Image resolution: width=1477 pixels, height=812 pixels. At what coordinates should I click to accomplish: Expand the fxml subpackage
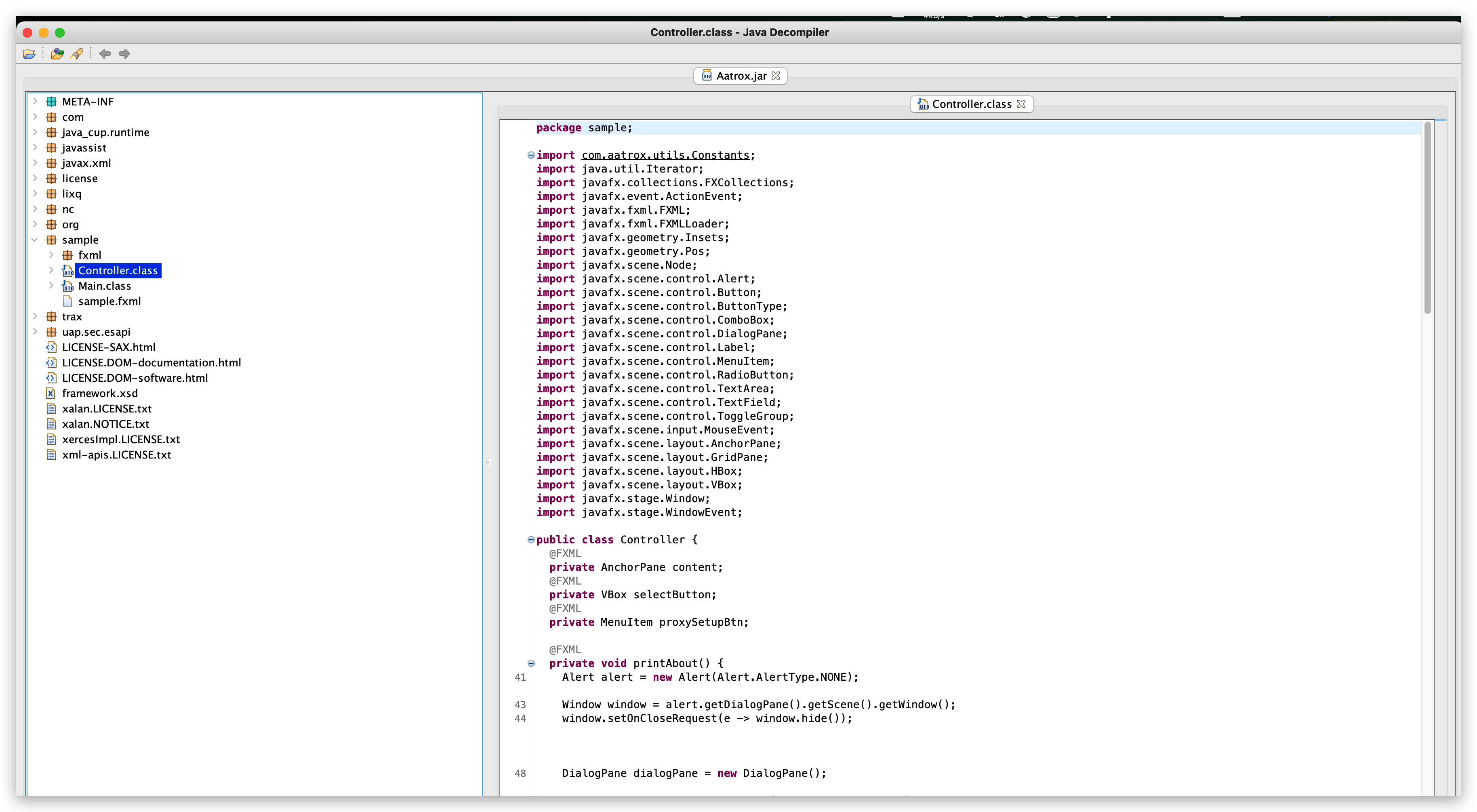pos(51,255)
